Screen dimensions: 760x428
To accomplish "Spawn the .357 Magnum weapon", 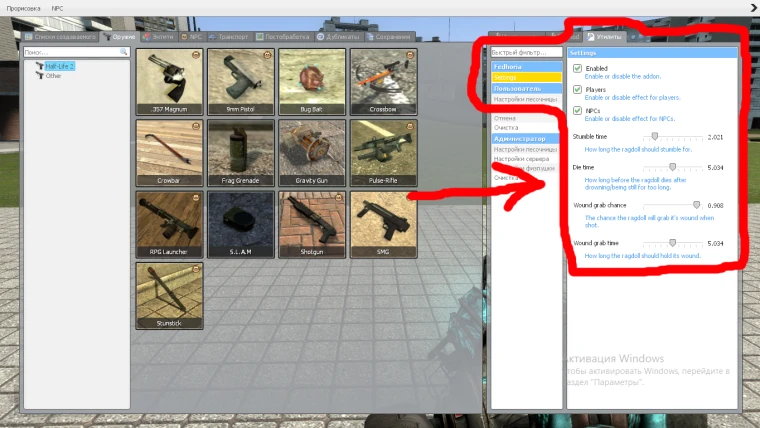I will (169, 82).
